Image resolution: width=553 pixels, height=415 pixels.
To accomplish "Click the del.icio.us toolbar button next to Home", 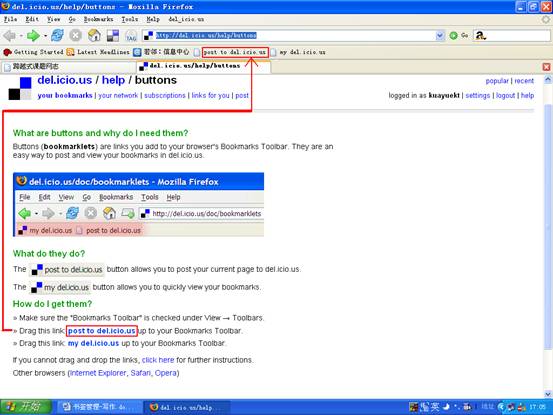I will pos(113,36).
